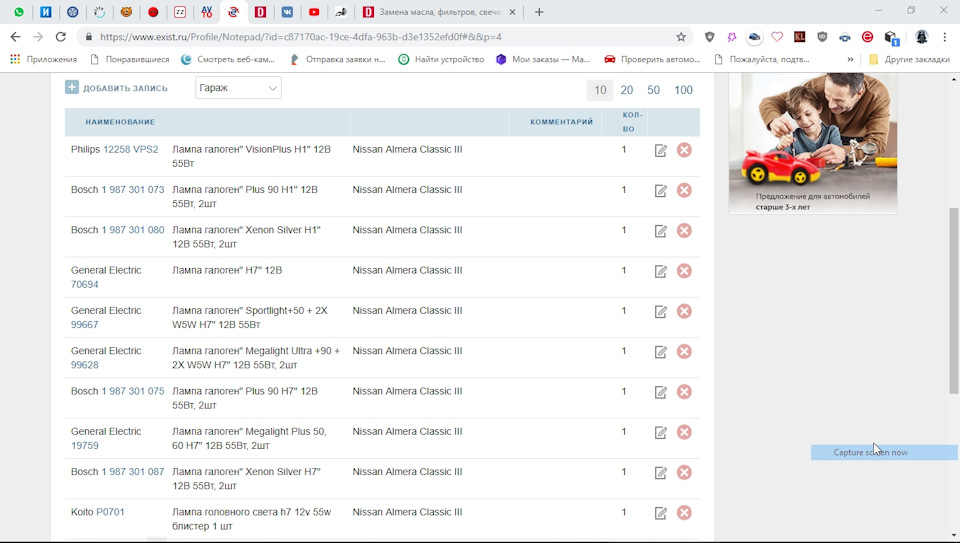Screen dimensions: 960x543
Task: Edit the Philips 12258 VPS2 entry
Action: point(660,151)
